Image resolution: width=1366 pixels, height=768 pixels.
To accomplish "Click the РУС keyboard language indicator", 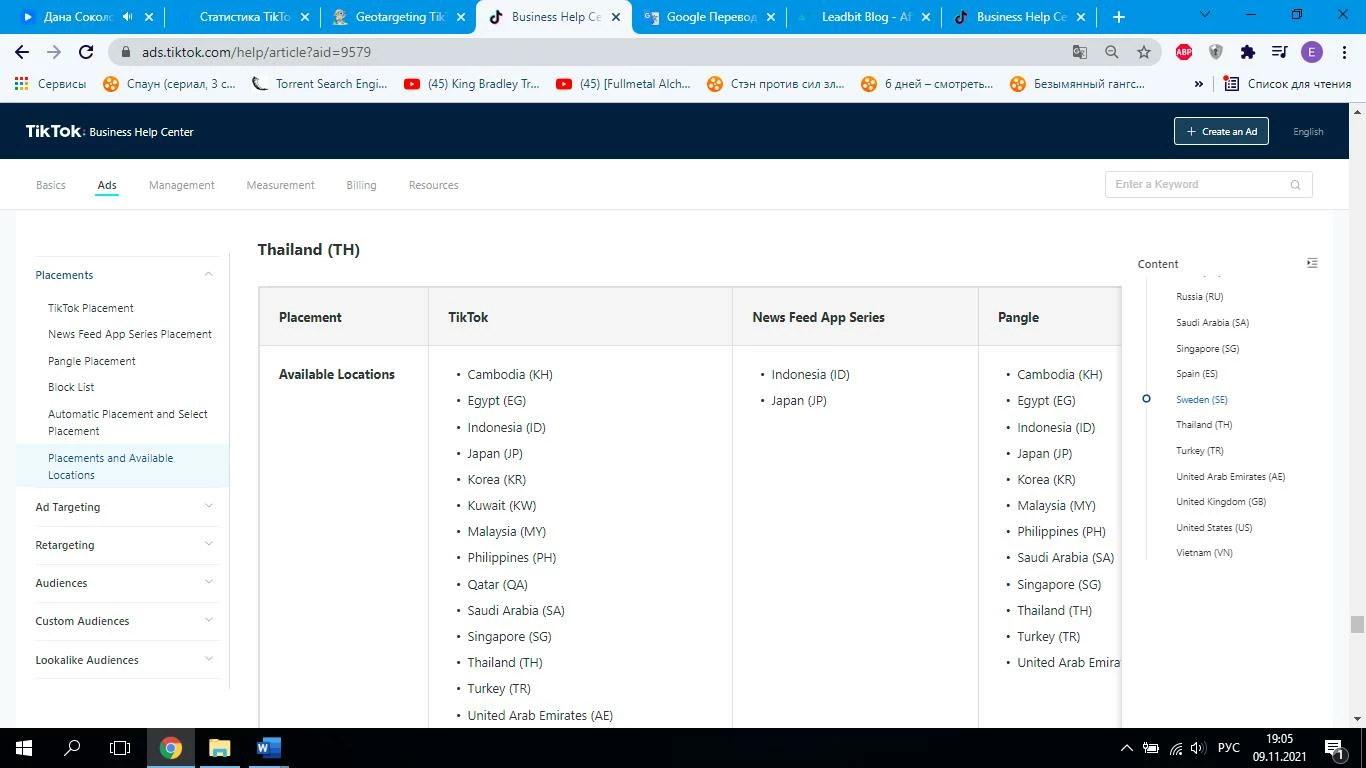I will [1229, 748].
